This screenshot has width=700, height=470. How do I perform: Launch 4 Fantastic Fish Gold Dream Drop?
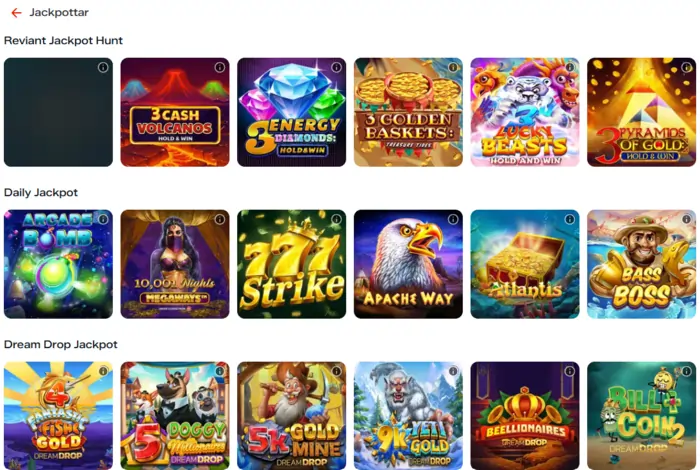pos(58,416)
